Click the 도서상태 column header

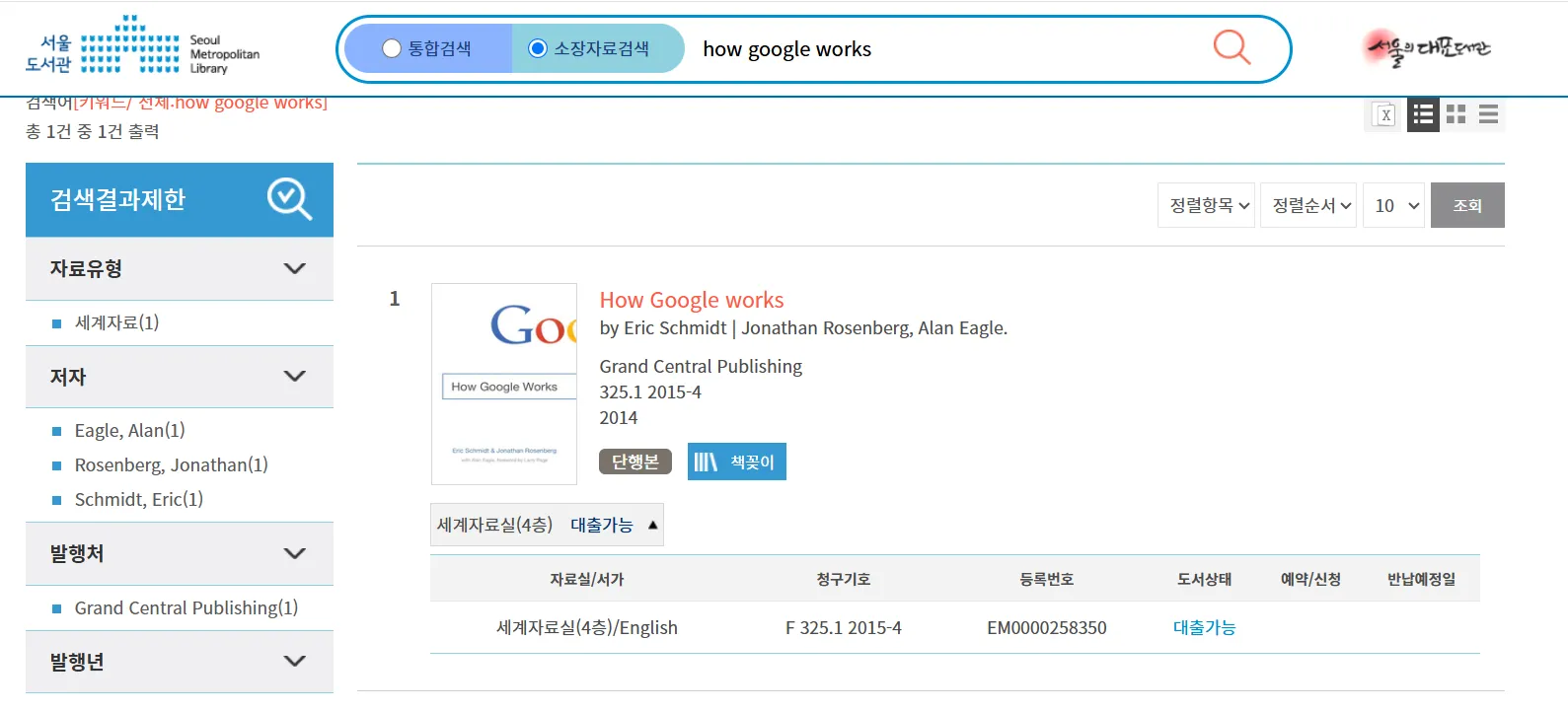pyautogui.click(x=1204, y=579)
